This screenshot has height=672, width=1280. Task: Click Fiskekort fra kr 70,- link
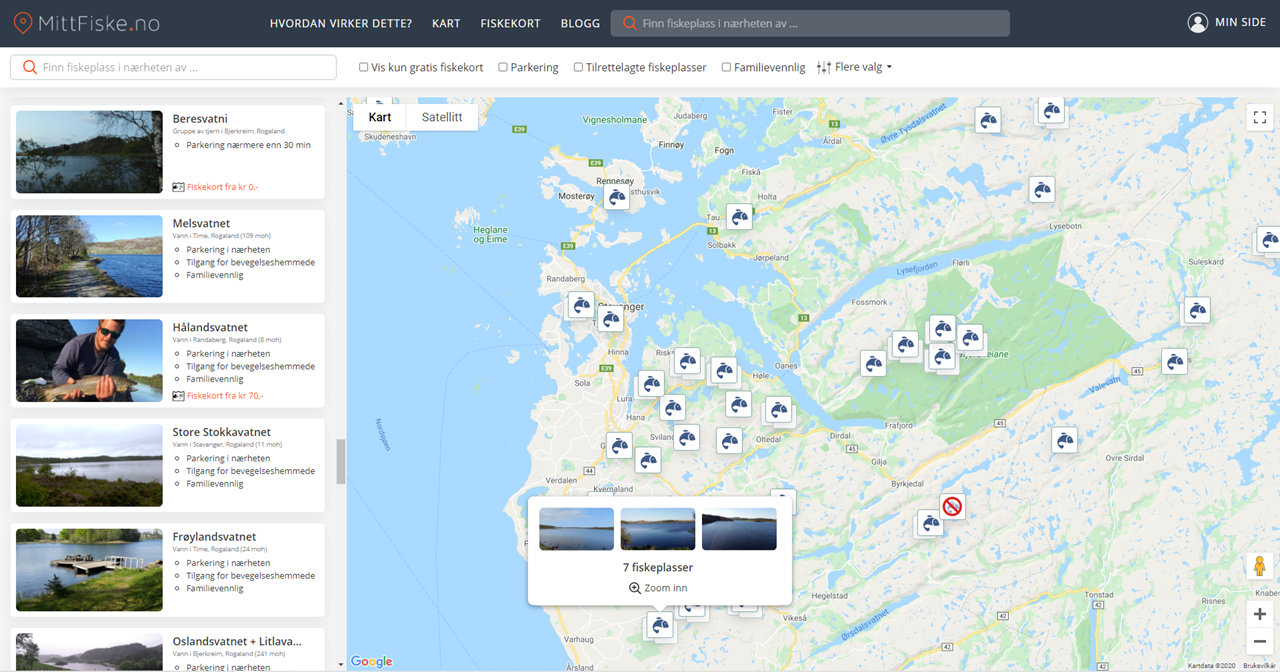point(225,396)
